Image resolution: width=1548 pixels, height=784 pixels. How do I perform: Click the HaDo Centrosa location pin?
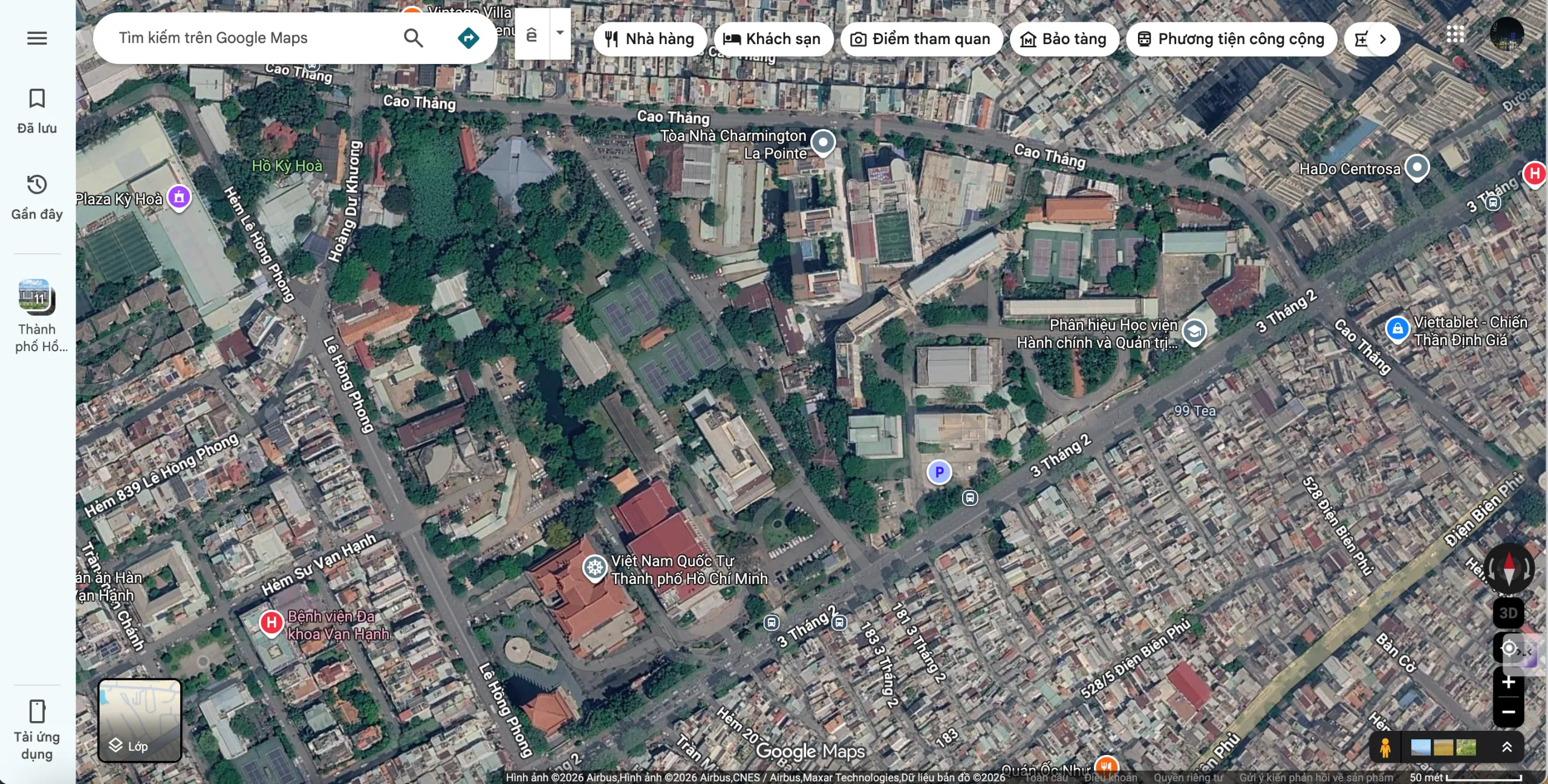[1417, 167]
